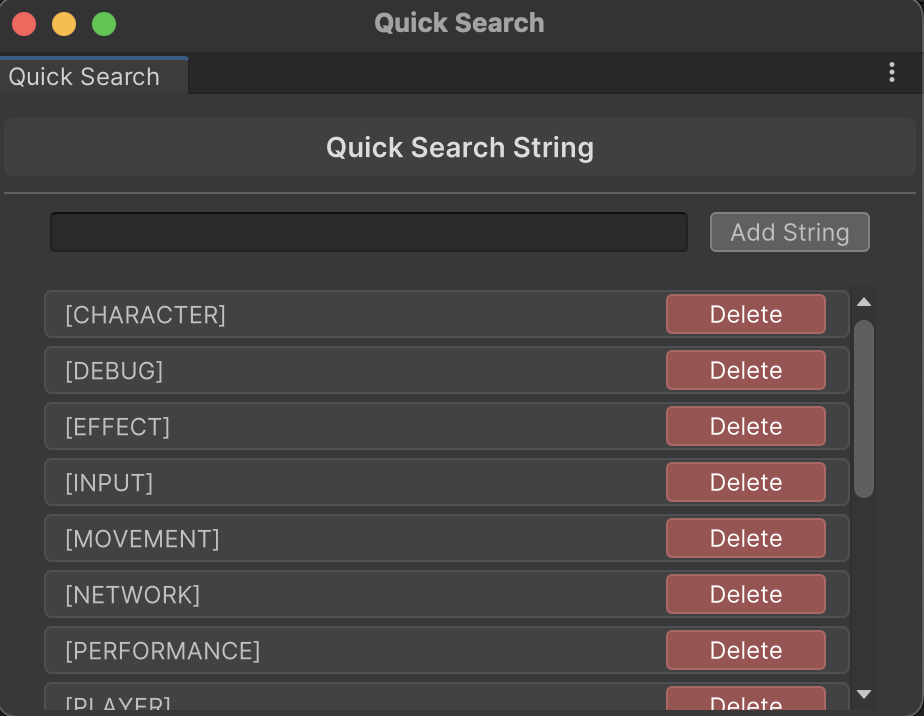Delete the [PLAYER] search string
Viewport: 924px width, 716px height.
[745, 703]
